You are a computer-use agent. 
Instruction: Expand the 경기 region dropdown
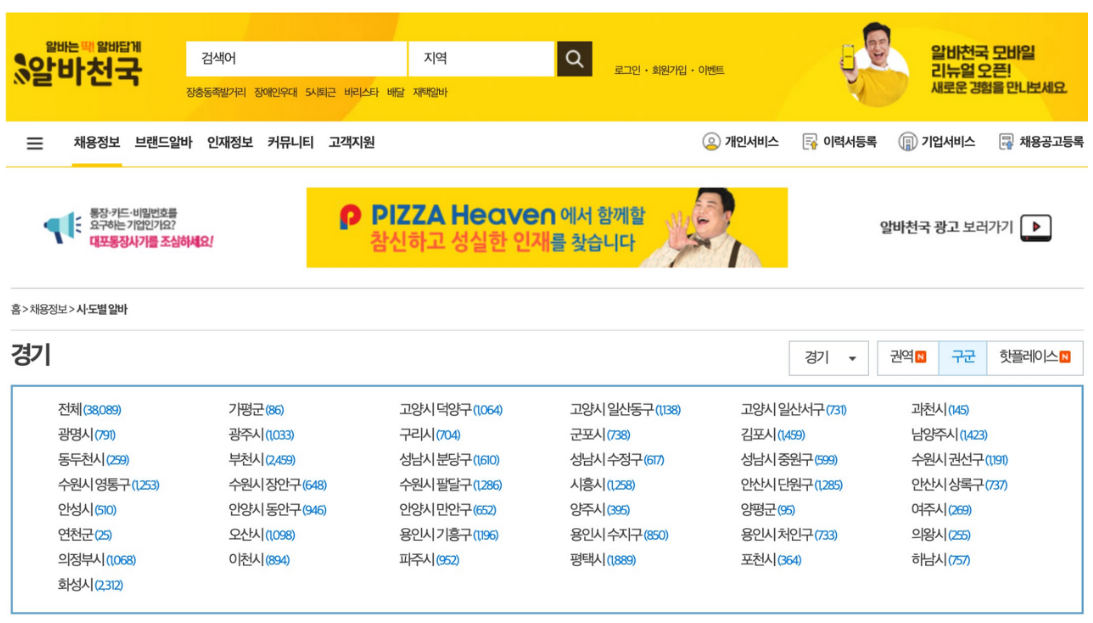tap(828, 358)
